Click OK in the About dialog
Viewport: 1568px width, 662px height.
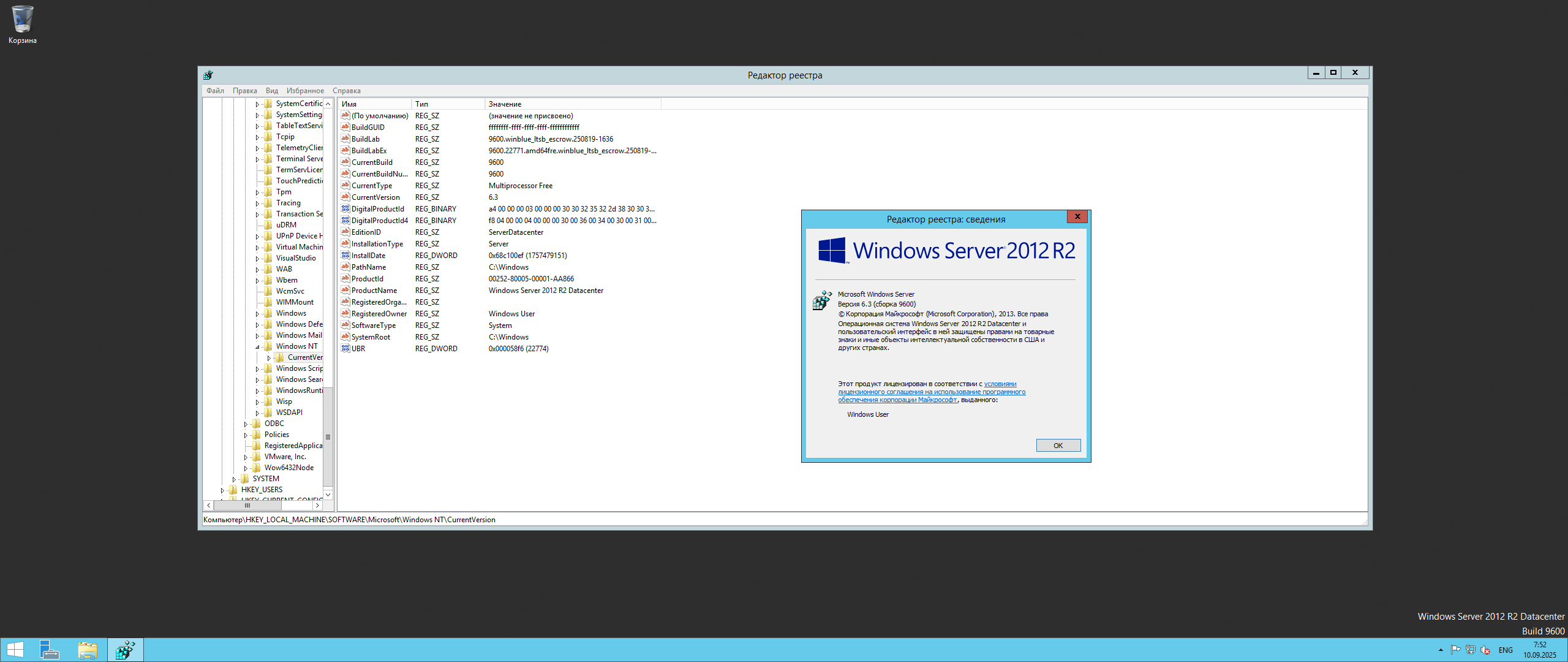pyautogui.click(x=1058, y=446)
